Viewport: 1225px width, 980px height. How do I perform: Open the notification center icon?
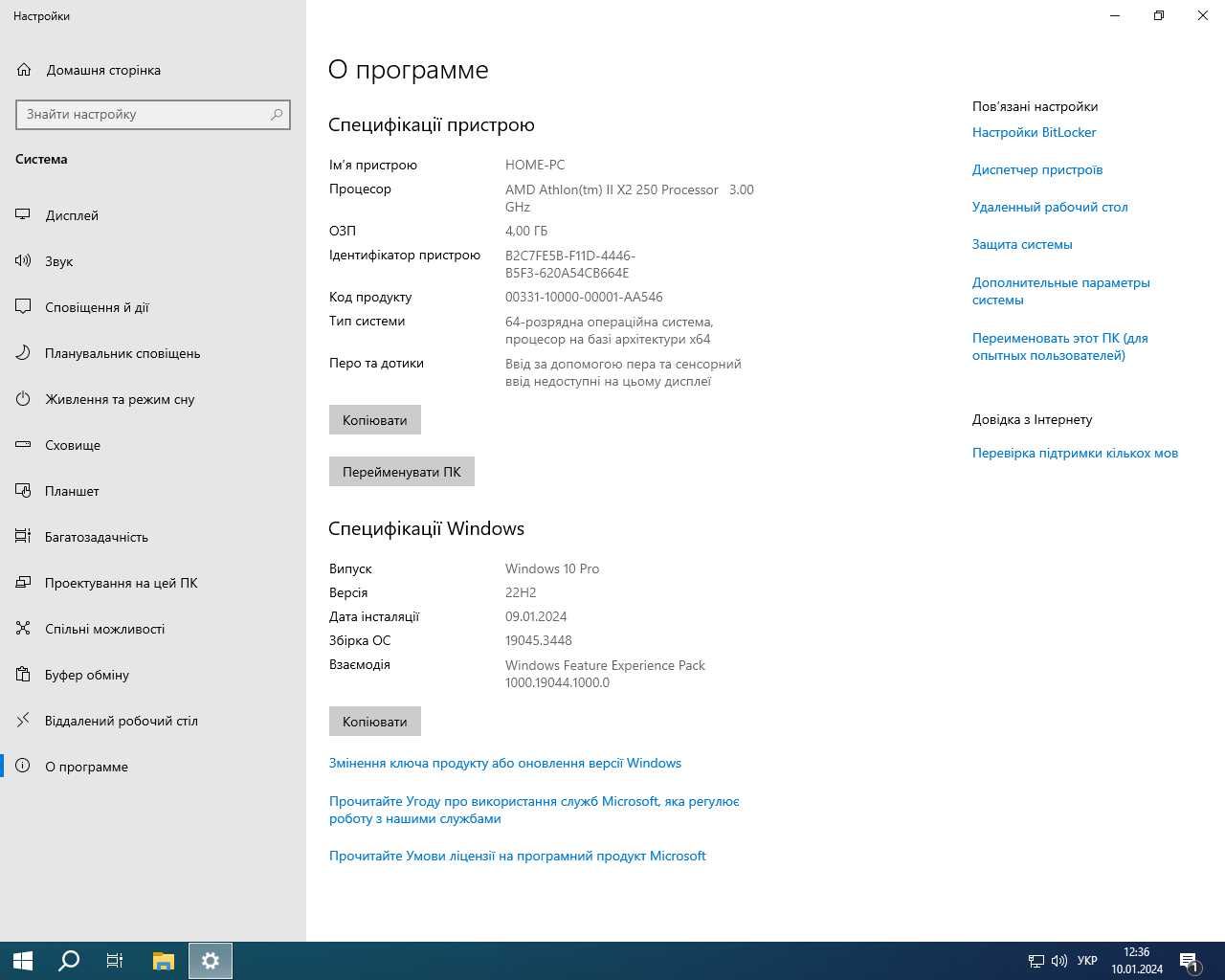(1190, 961)
